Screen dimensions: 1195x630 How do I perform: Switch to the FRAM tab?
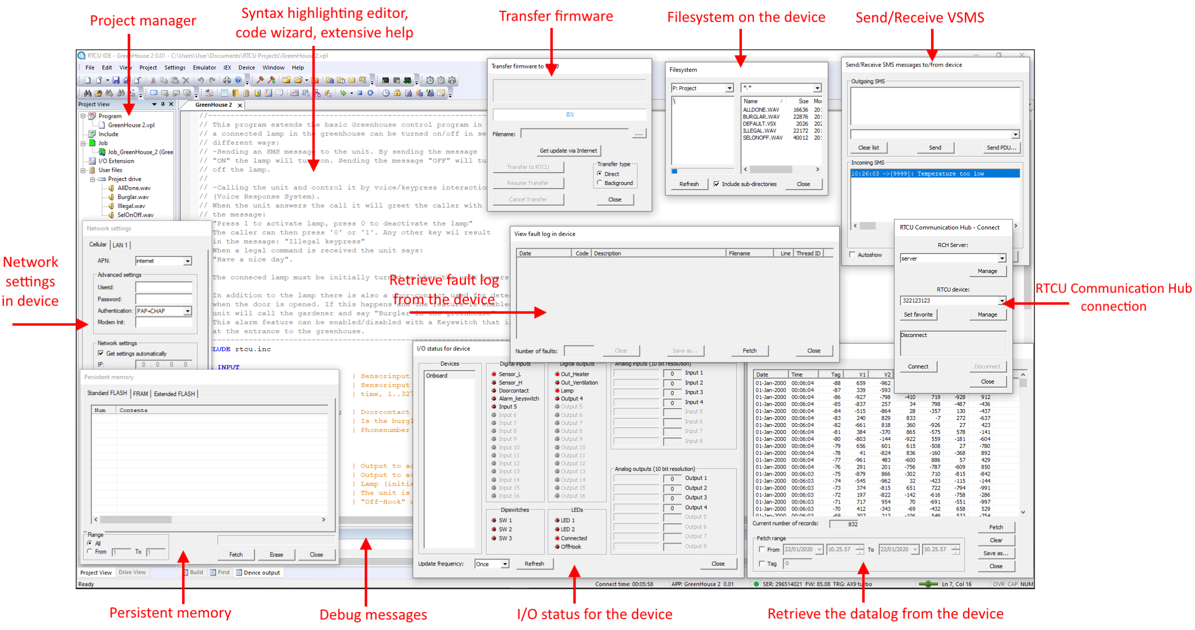(140, 394)
